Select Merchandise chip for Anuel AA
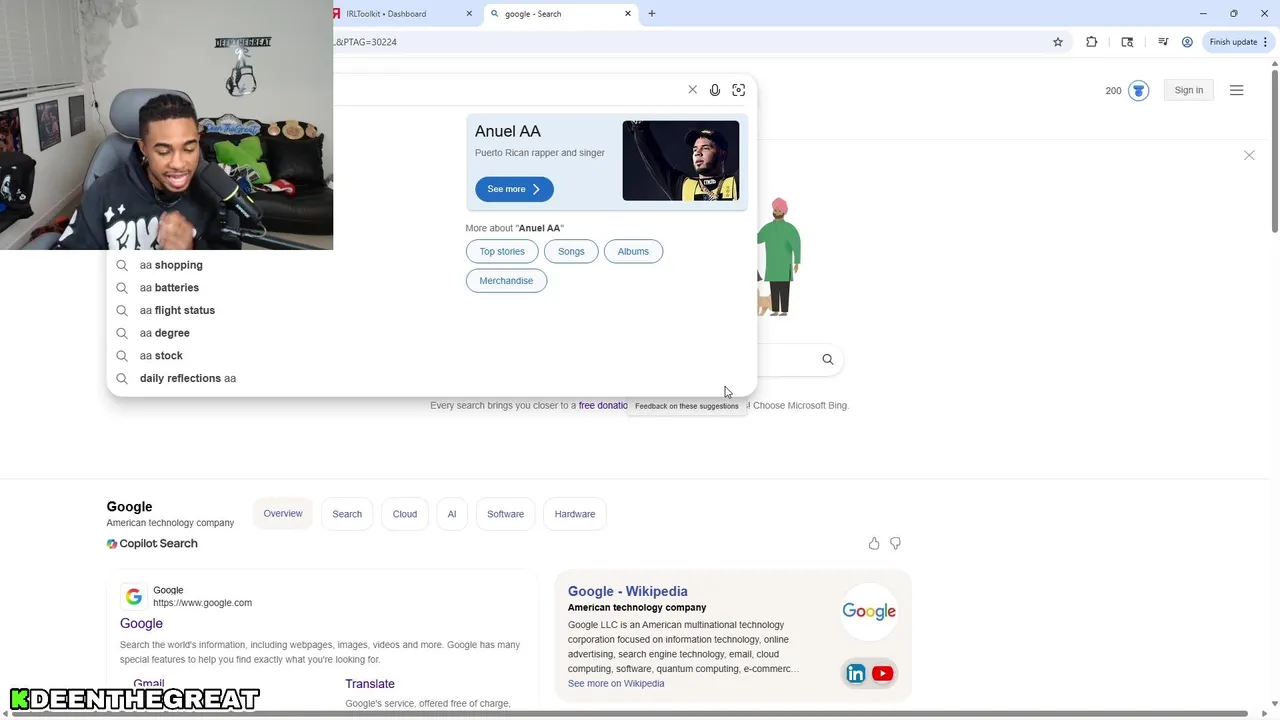This screenshot has height=720, width=1280. (506, 281)
